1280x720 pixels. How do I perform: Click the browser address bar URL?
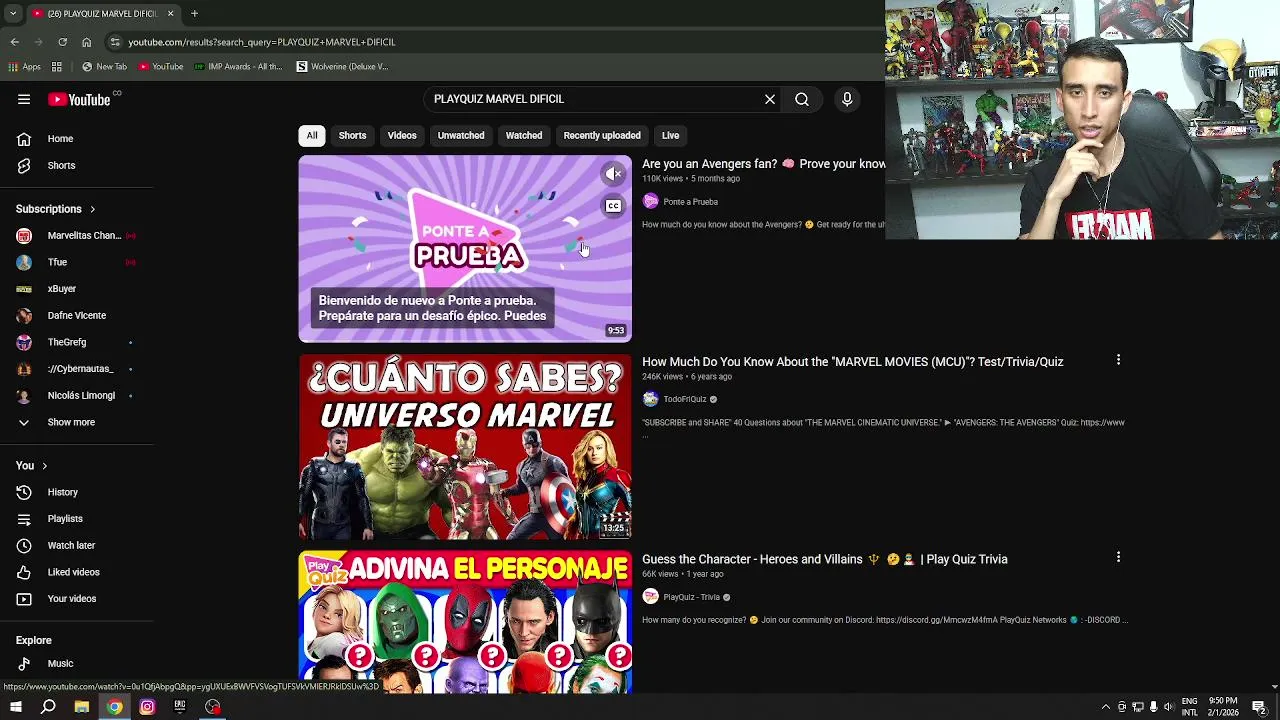[262, 42]
